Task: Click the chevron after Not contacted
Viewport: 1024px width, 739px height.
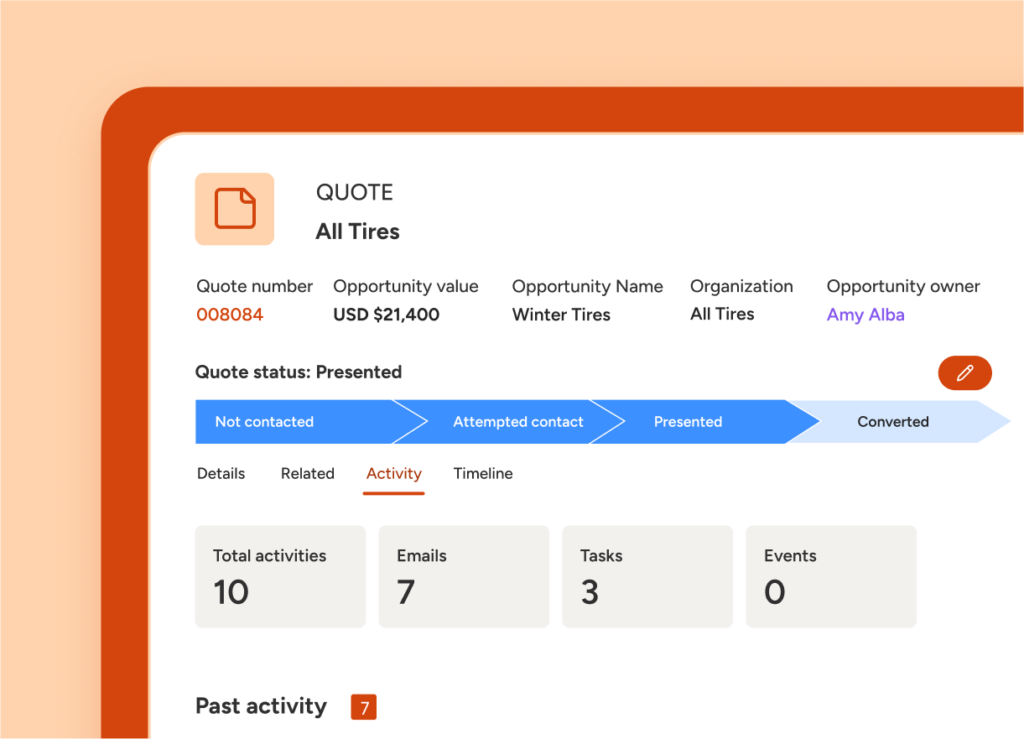Action: pyautogui.click(x=414, y=421)
